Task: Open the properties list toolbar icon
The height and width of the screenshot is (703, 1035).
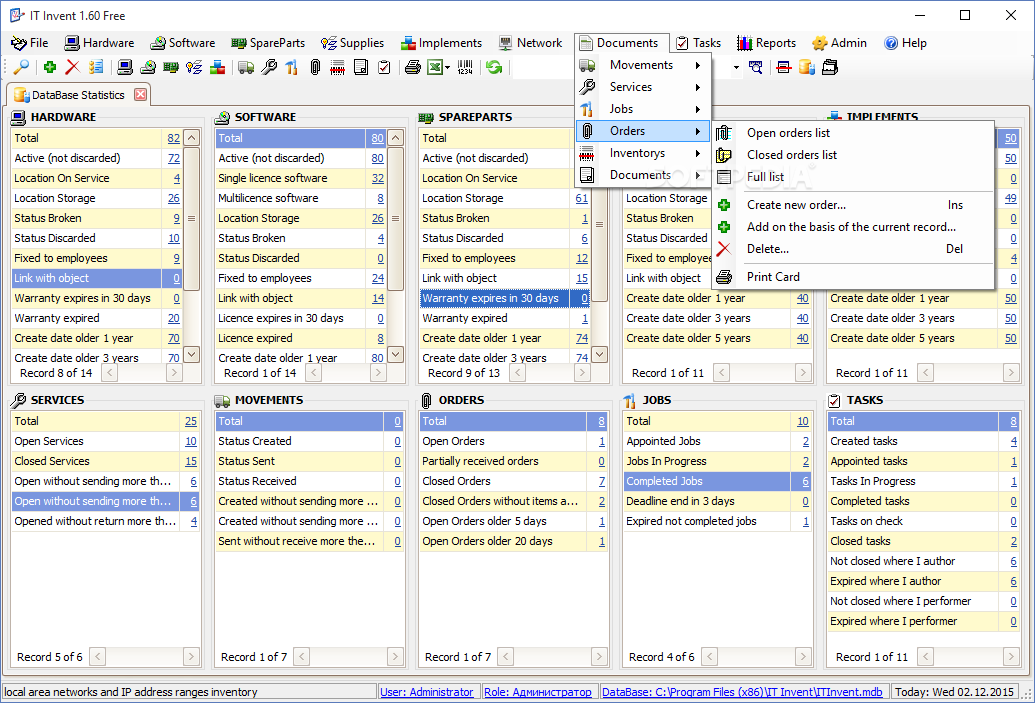Action: coord(96,67)
